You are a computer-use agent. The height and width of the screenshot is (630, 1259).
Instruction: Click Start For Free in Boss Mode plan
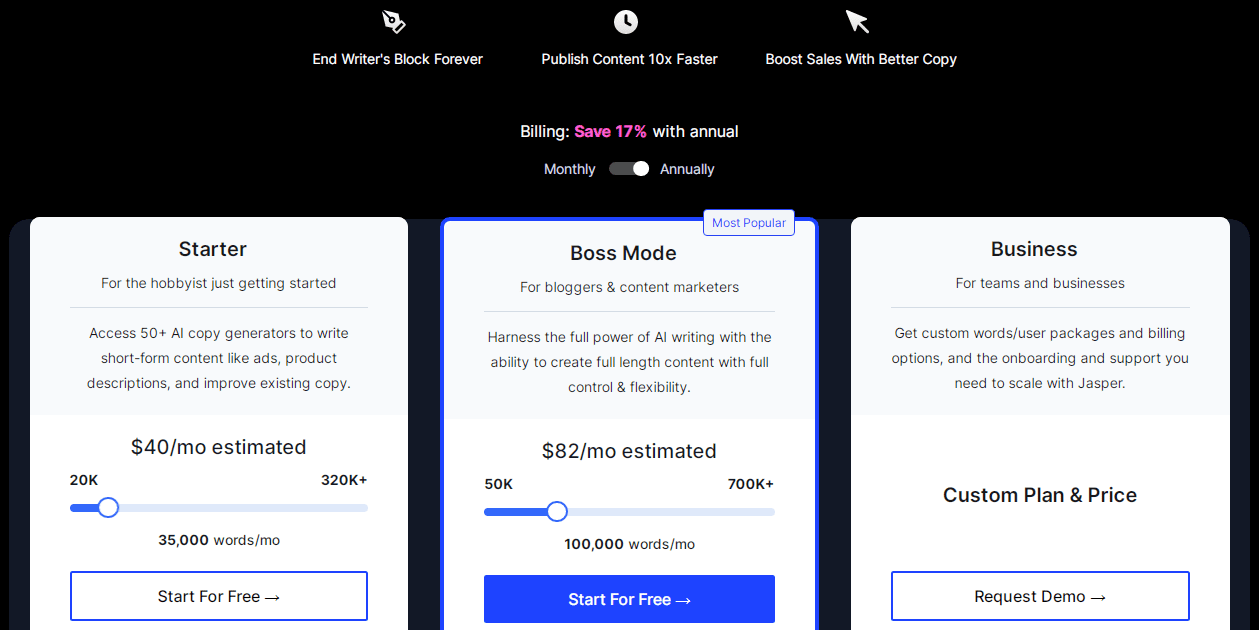coord(629,599)
